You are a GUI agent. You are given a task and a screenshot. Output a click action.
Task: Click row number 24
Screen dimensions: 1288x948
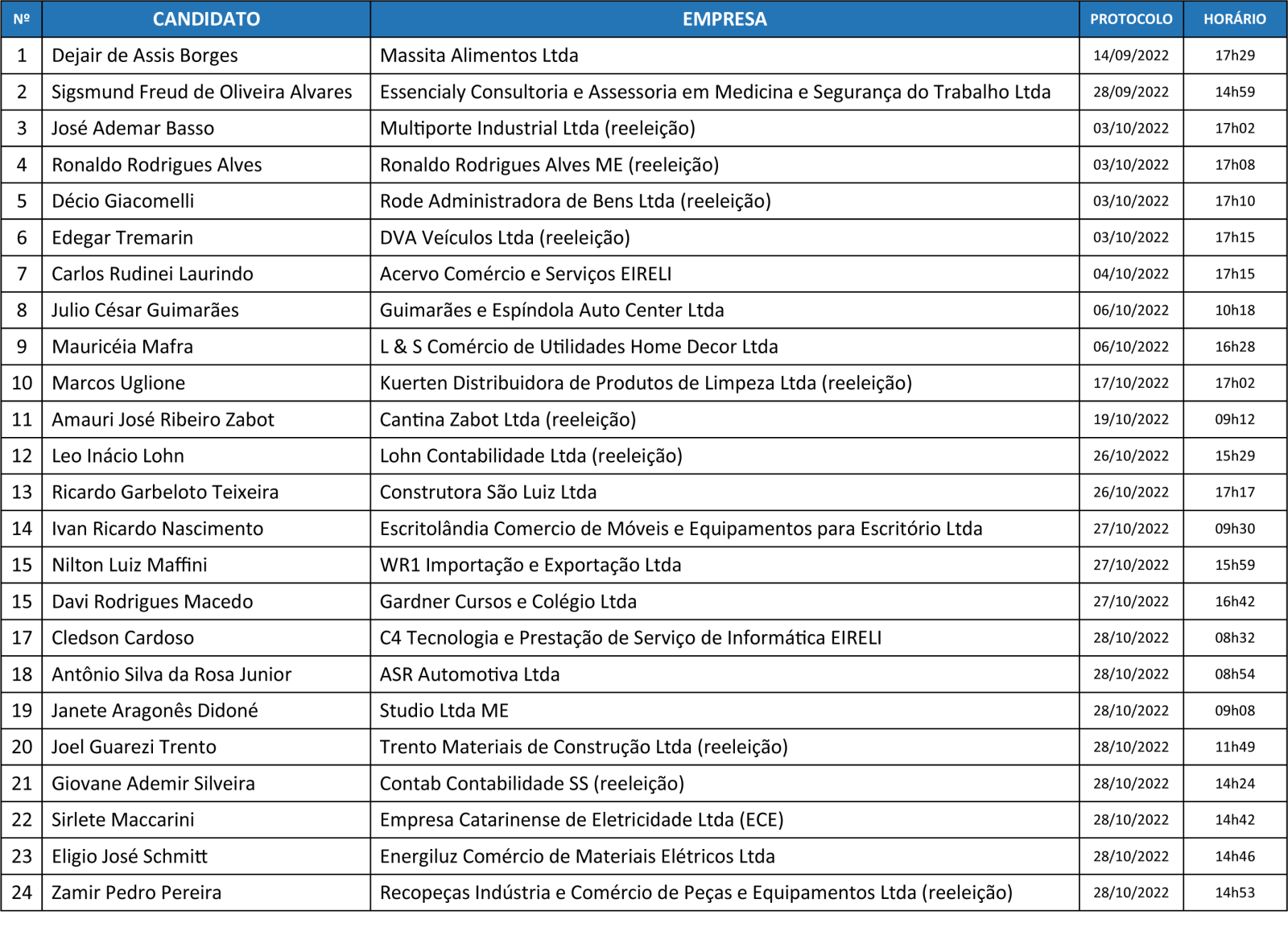point(22,892)
